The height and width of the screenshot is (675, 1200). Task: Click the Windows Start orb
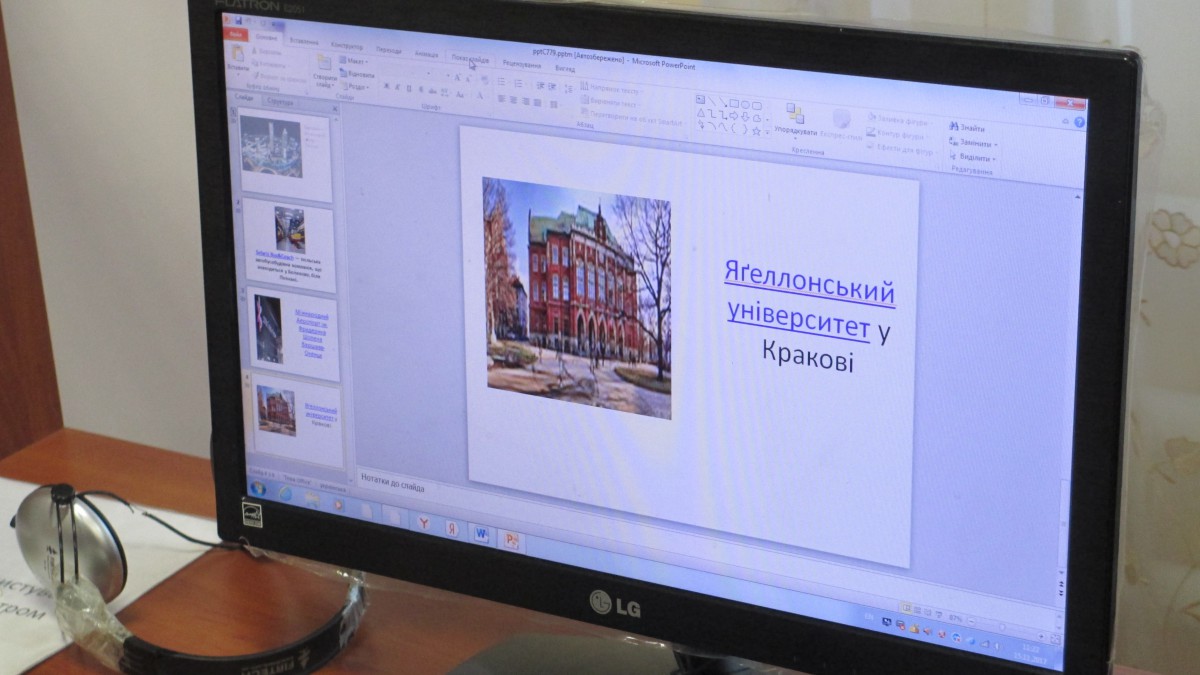(x=257, y=489)
